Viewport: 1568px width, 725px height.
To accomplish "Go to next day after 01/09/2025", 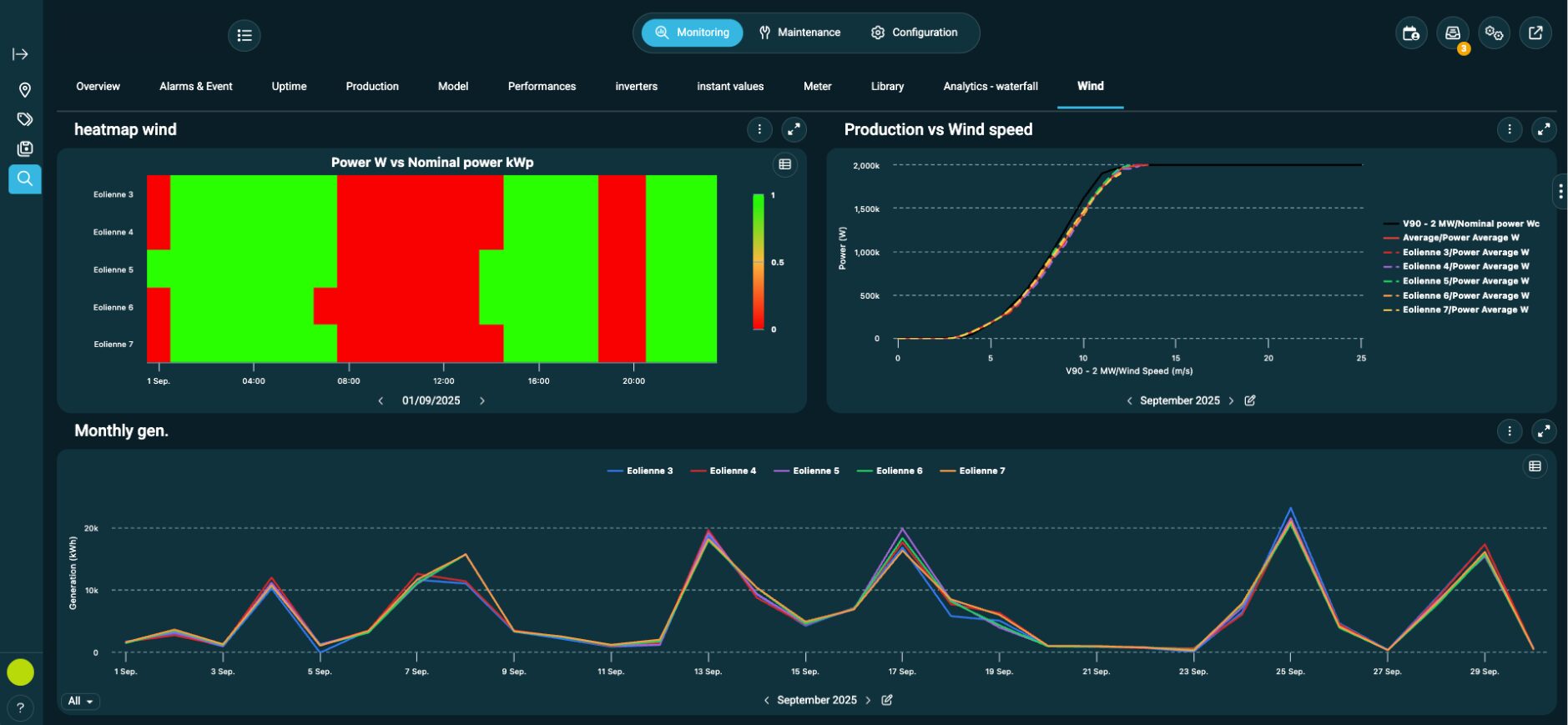I will pyautogui.click(x=482, y=401).
